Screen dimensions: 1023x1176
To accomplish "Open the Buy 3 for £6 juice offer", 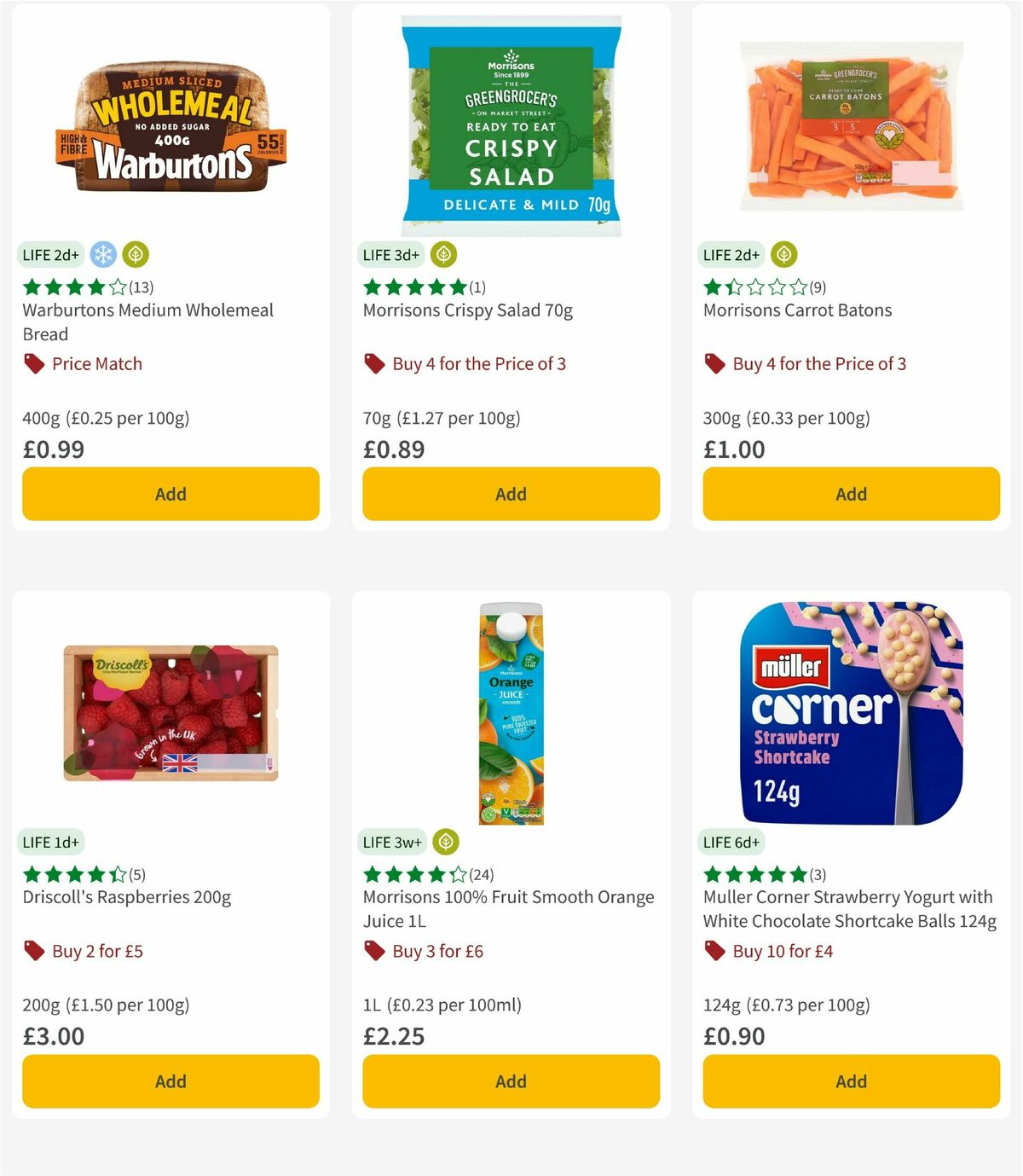I will tap(436, 951).
